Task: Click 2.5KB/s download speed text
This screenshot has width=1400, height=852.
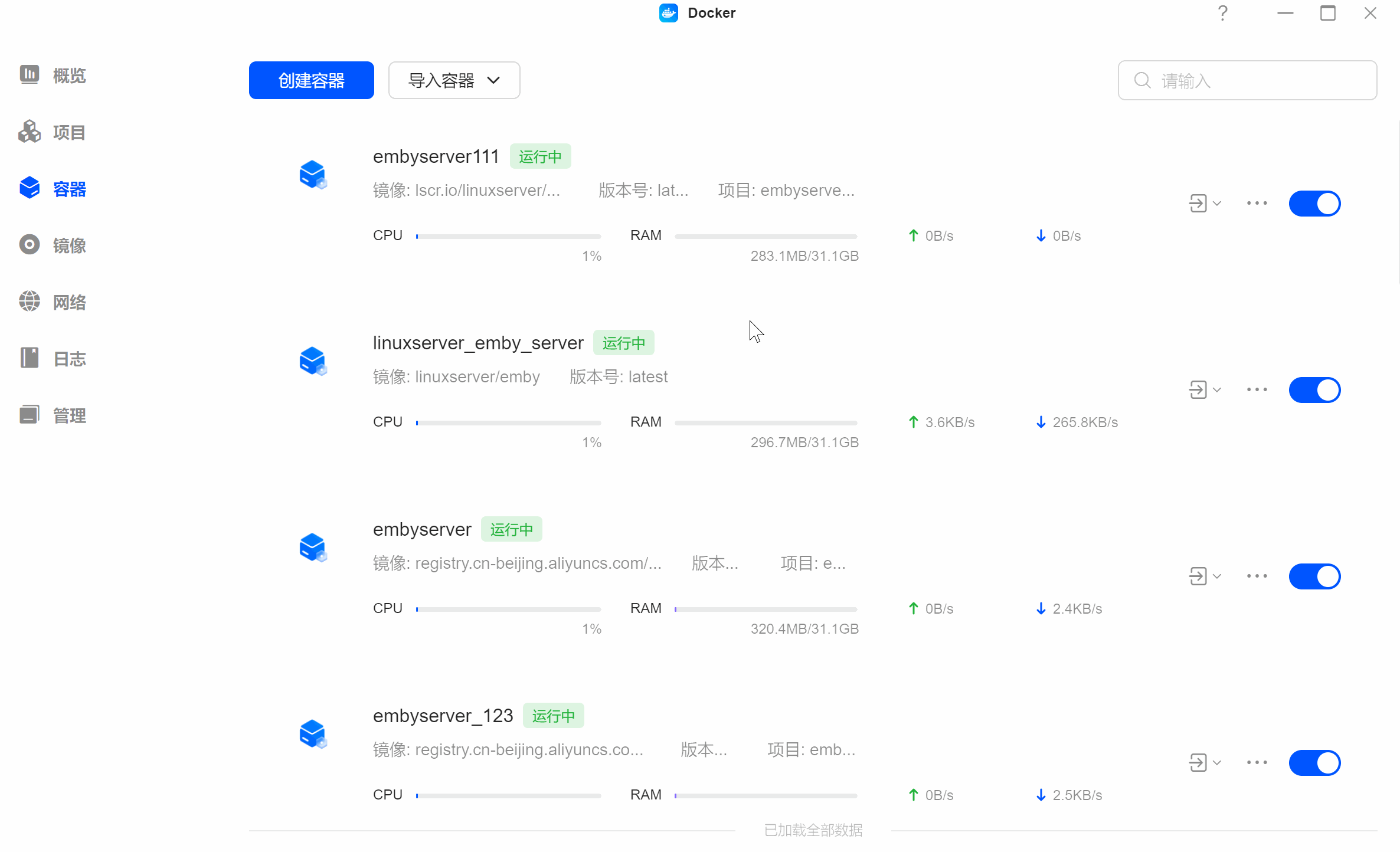Action: click(x=1077, y=795)
